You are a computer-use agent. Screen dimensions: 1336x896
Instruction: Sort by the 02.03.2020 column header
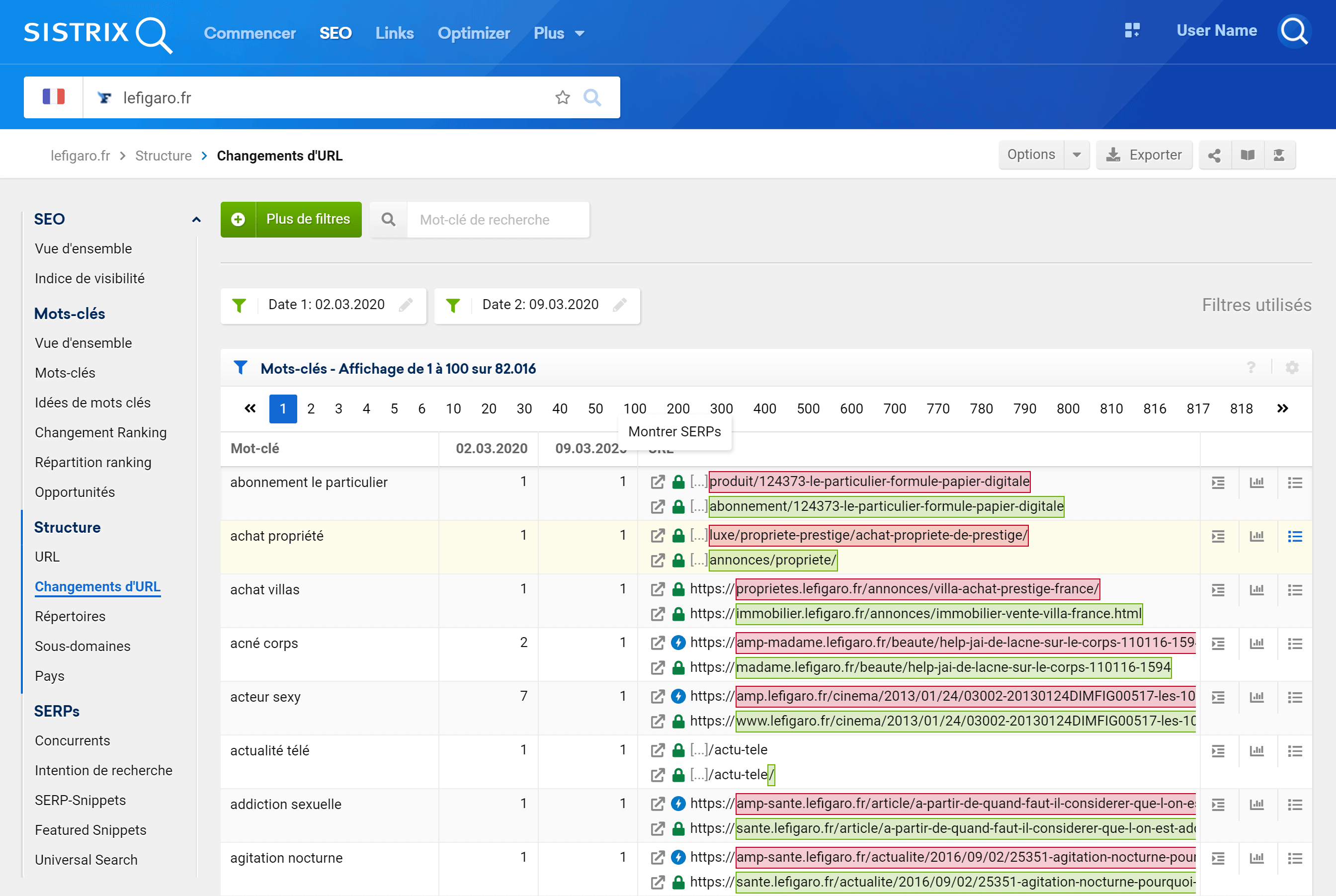(x=492, y=449)
